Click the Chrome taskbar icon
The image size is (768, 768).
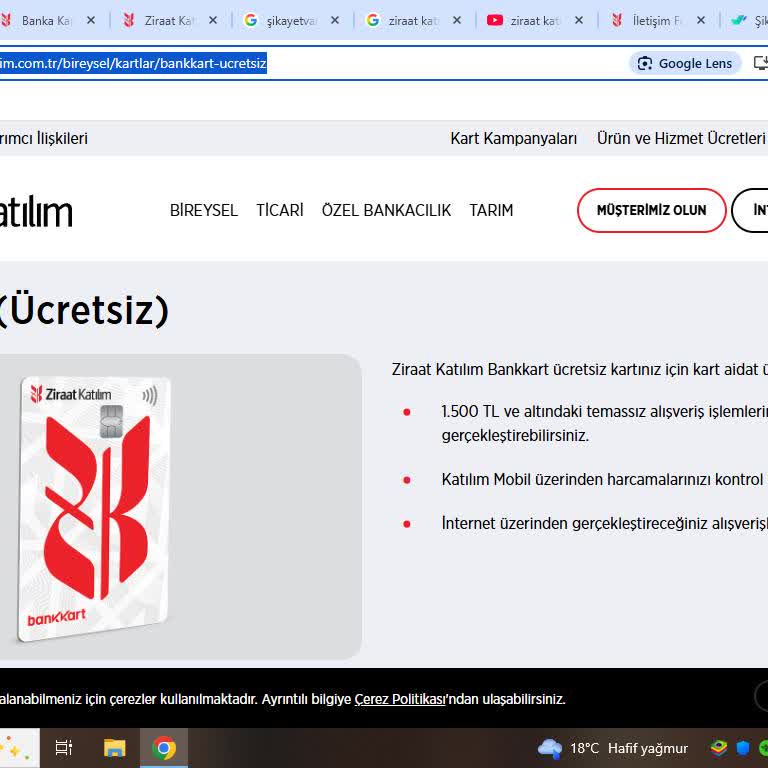pyautogui.click(x=164, y=748)
